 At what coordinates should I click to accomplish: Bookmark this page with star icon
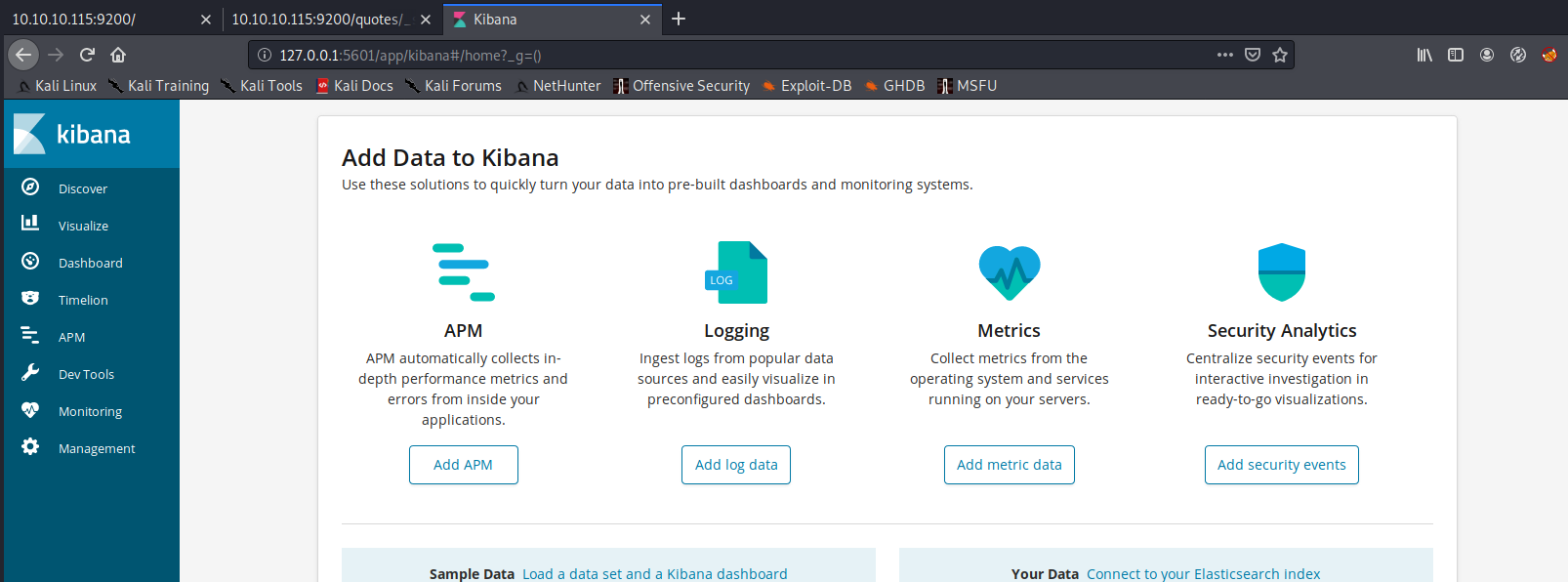click(1280, 55)
